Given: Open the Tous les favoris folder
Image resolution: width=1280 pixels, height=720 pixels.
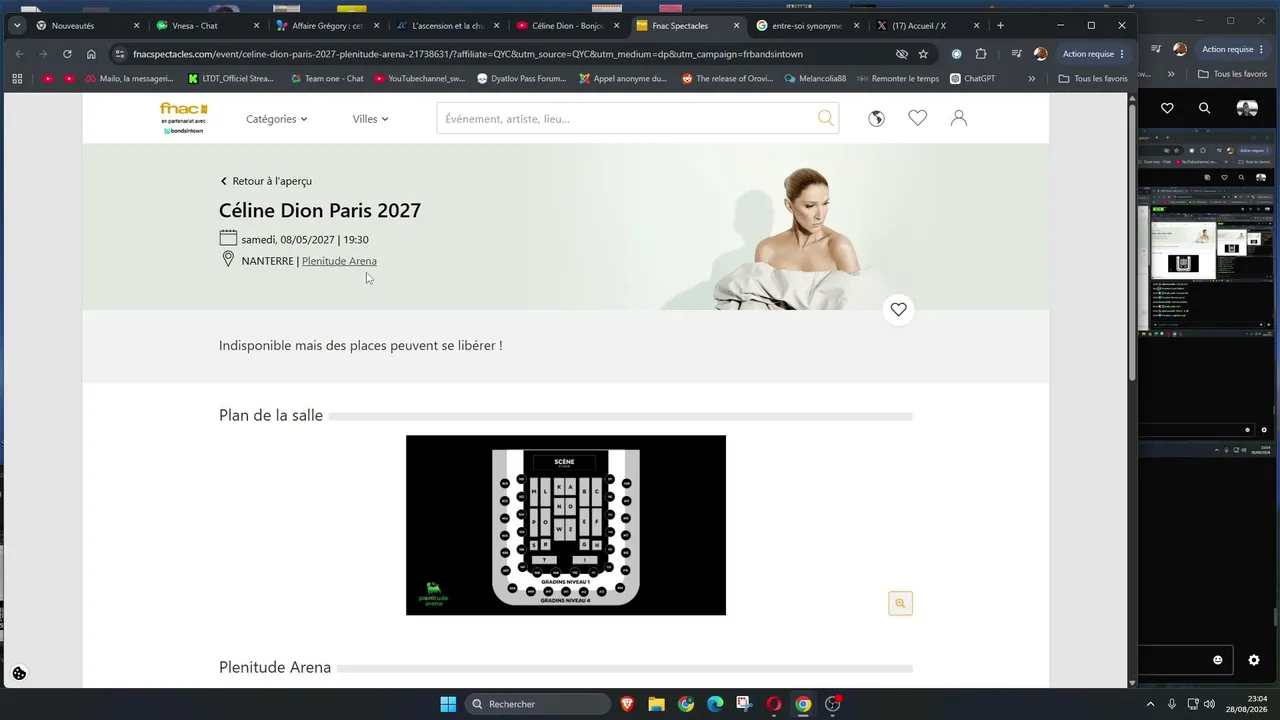Looking at the screenshot, I should tap(1092, 78).
